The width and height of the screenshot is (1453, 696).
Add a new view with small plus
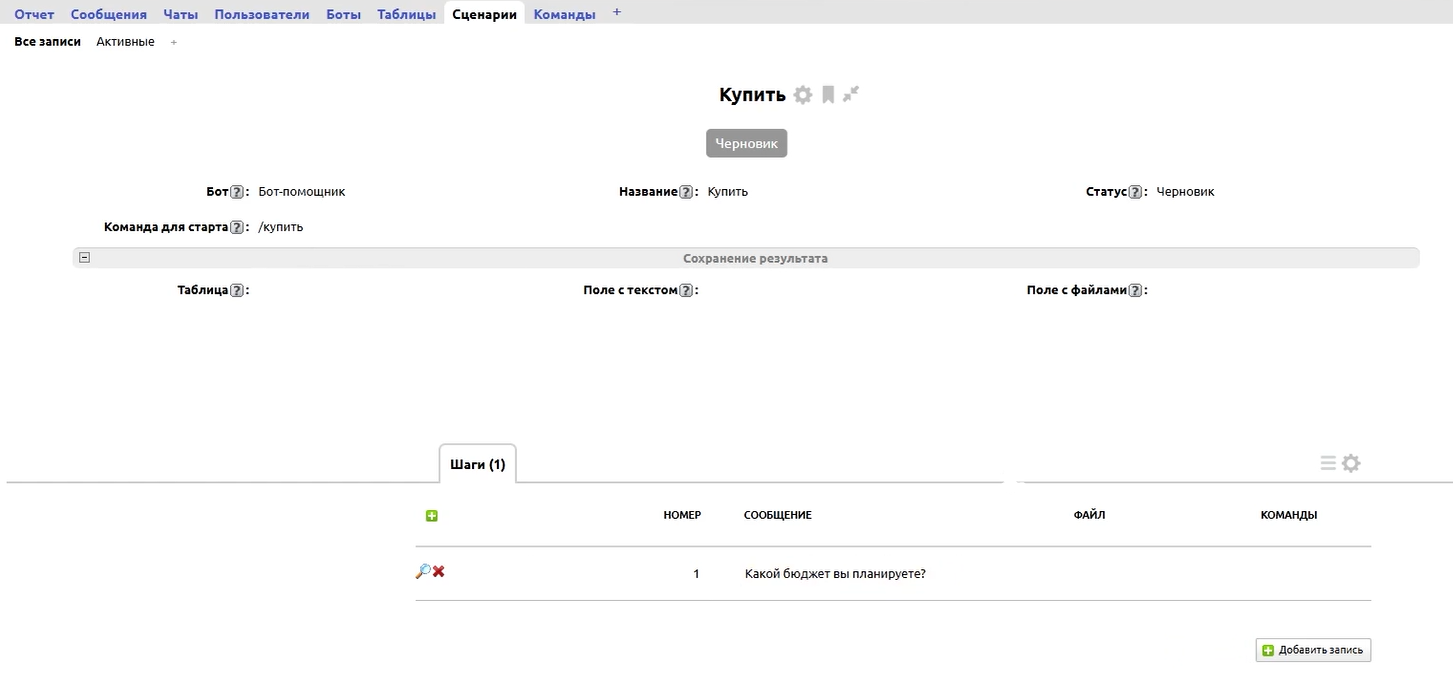pos(174,43)
